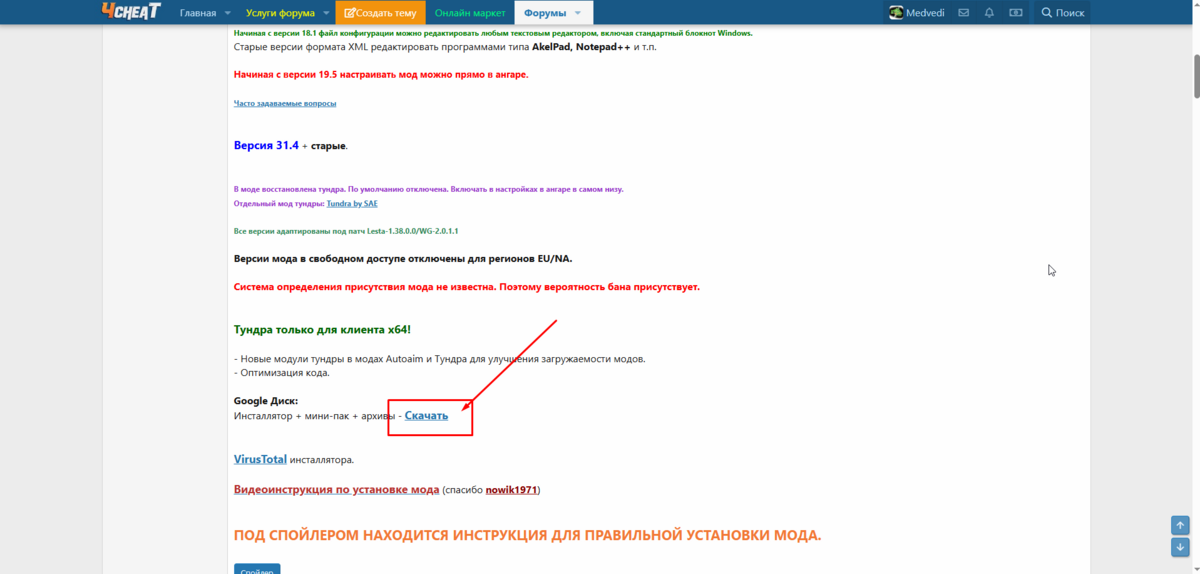This screenshot has height=574, width=1200.
Task: Click the Все версии адаптированы под патч line
Action: click(x=346, y=231)
